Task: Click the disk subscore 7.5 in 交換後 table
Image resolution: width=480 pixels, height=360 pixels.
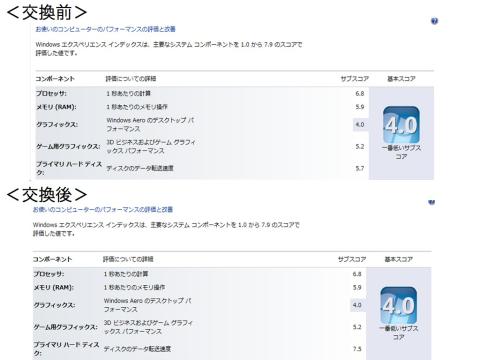Action: 357,349
